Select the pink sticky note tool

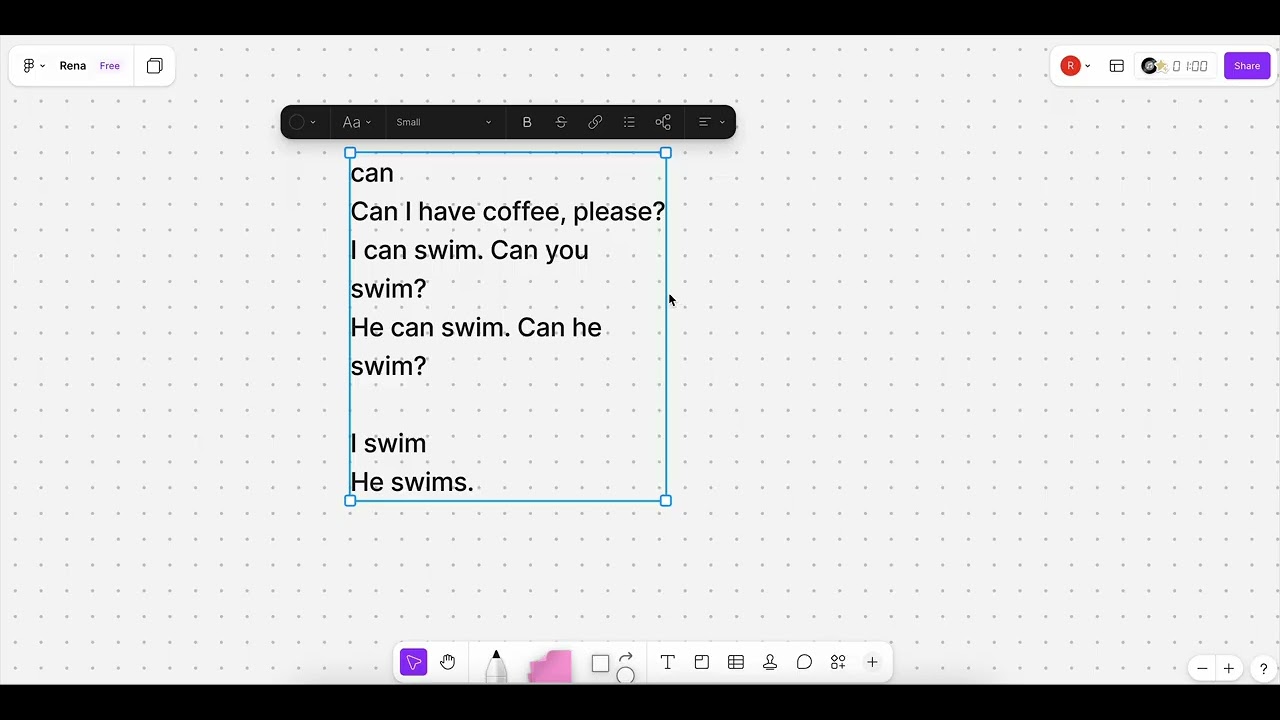[x=550, y=666]
